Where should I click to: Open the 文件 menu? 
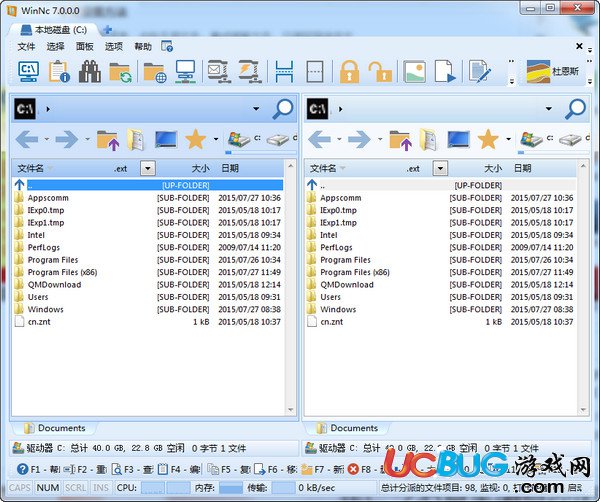coord(26,47)
